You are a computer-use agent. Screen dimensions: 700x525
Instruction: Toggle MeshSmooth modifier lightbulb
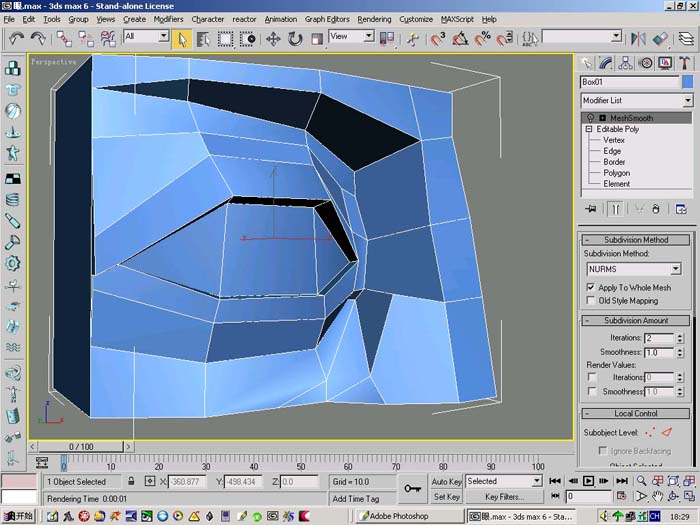[590, 118]
